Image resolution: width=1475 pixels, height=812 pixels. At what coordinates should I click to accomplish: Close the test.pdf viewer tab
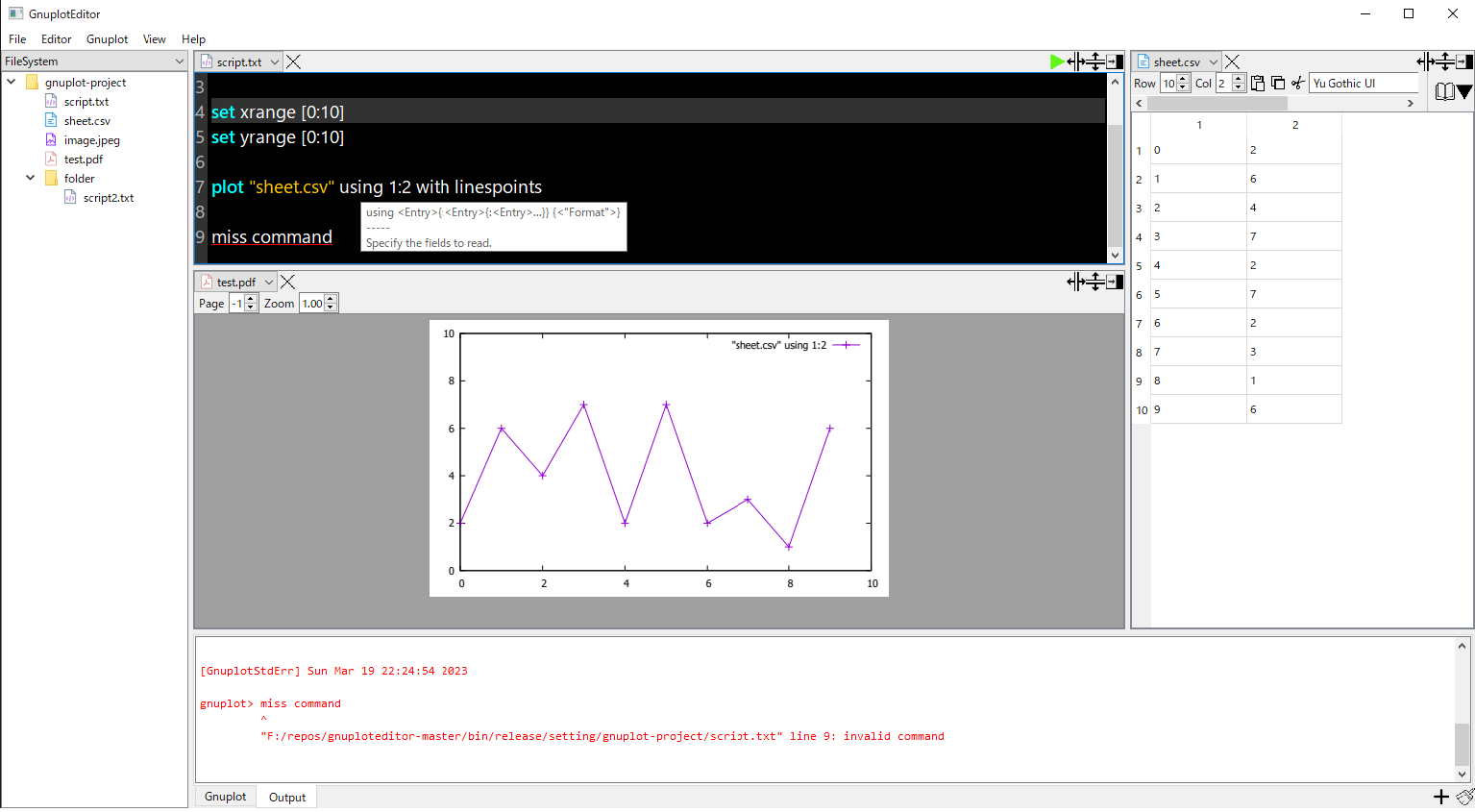(287, 282)
